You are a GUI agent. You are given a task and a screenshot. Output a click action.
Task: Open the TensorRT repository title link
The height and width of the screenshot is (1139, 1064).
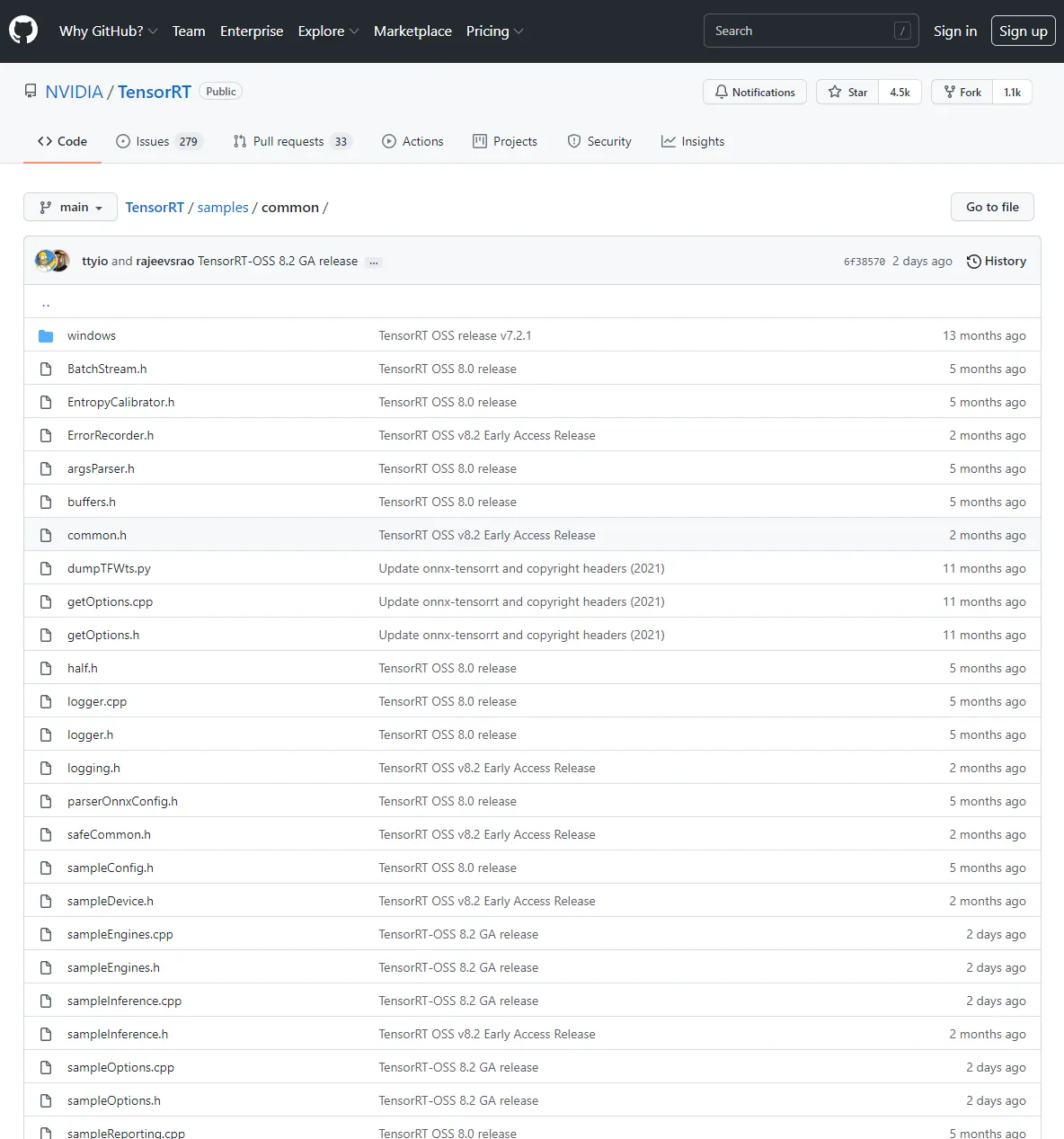pyautogui.click(x=155, y=92)
